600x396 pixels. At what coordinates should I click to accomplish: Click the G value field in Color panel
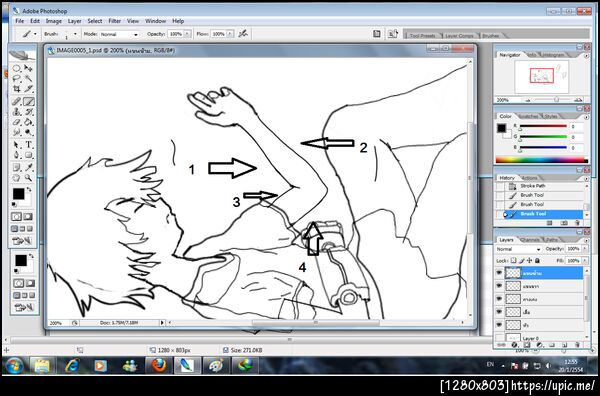tap(576, 137)
